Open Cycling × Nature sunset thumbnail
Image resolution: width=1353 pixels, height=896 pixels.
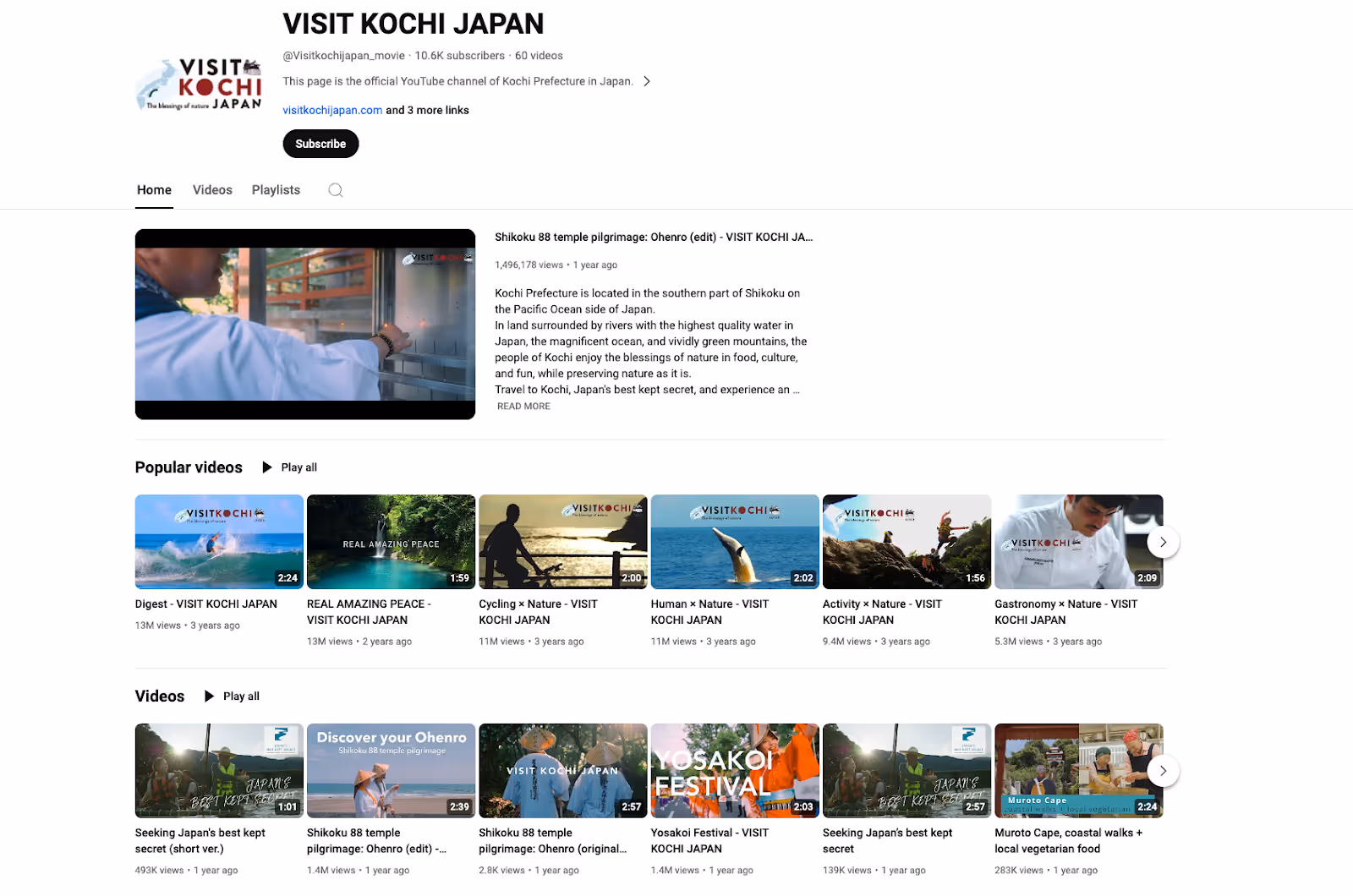pos(563,542)
